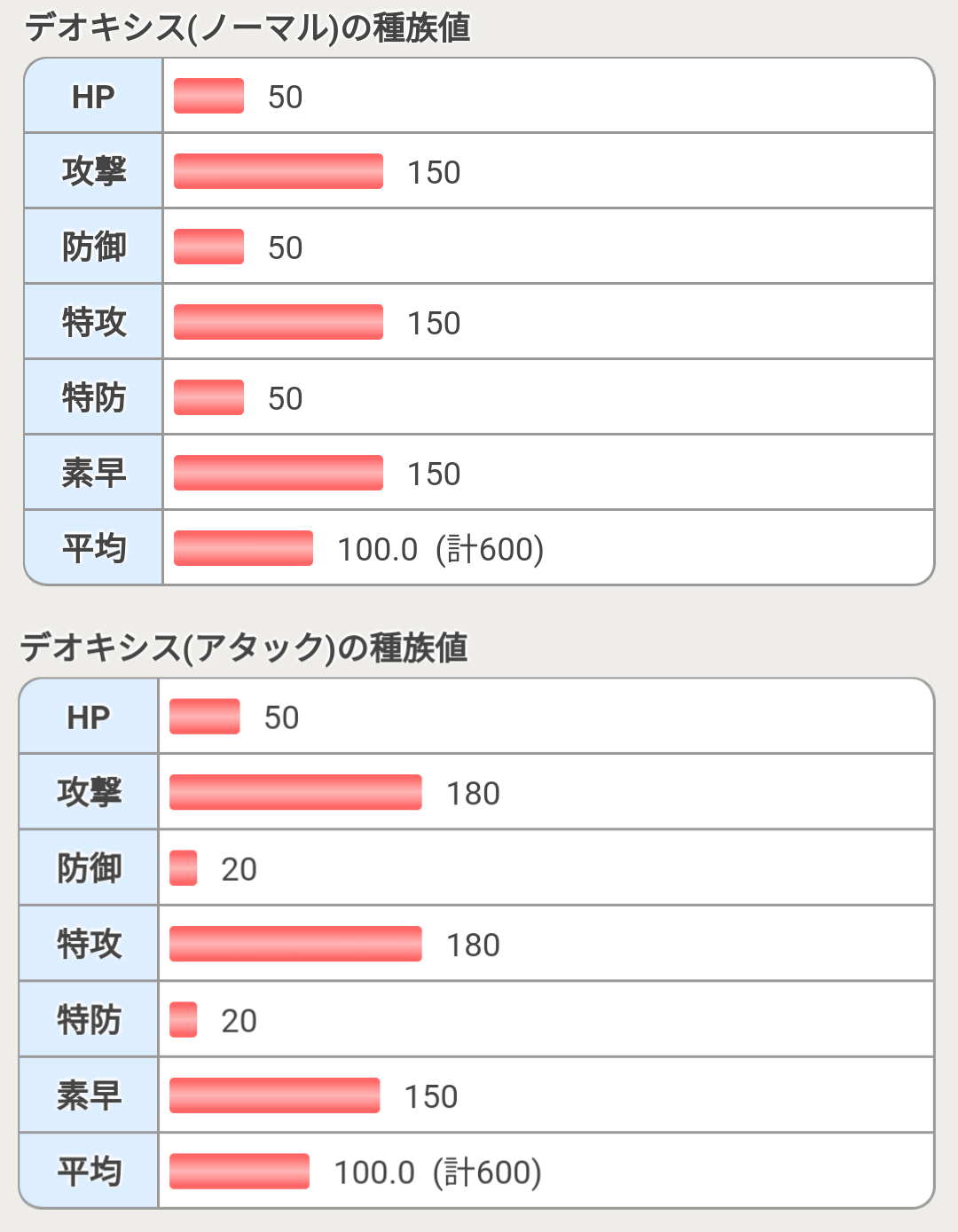Select the 特防 label in Attack form table
Viewport: 958px width, 1232px height.
pyautogui.click(x=89, y=1020)
